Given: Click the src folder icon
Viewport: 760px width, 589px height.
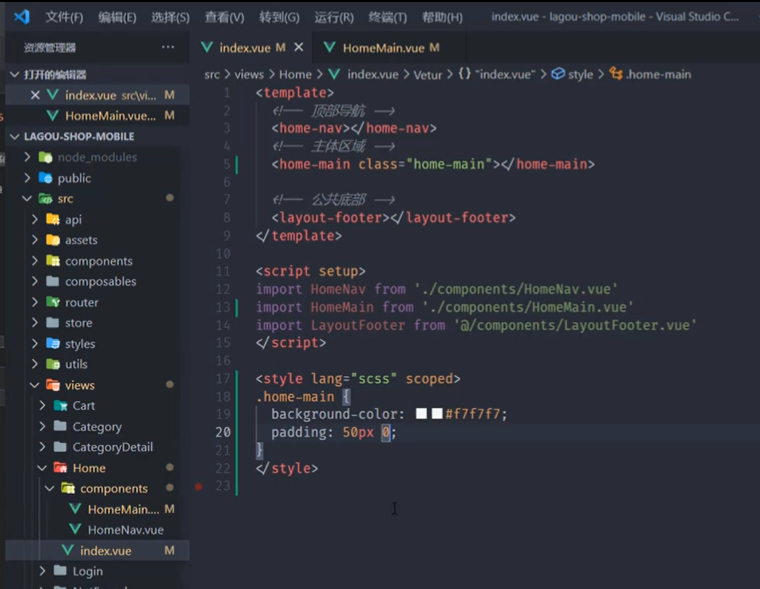Looking at the screenshot, I should (45, 198).
